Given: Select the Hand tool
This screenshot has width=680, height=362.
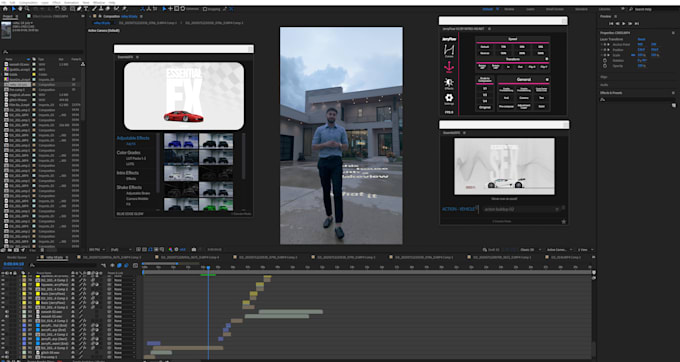Looking at the screenshot, I should (x=20, y=9).
